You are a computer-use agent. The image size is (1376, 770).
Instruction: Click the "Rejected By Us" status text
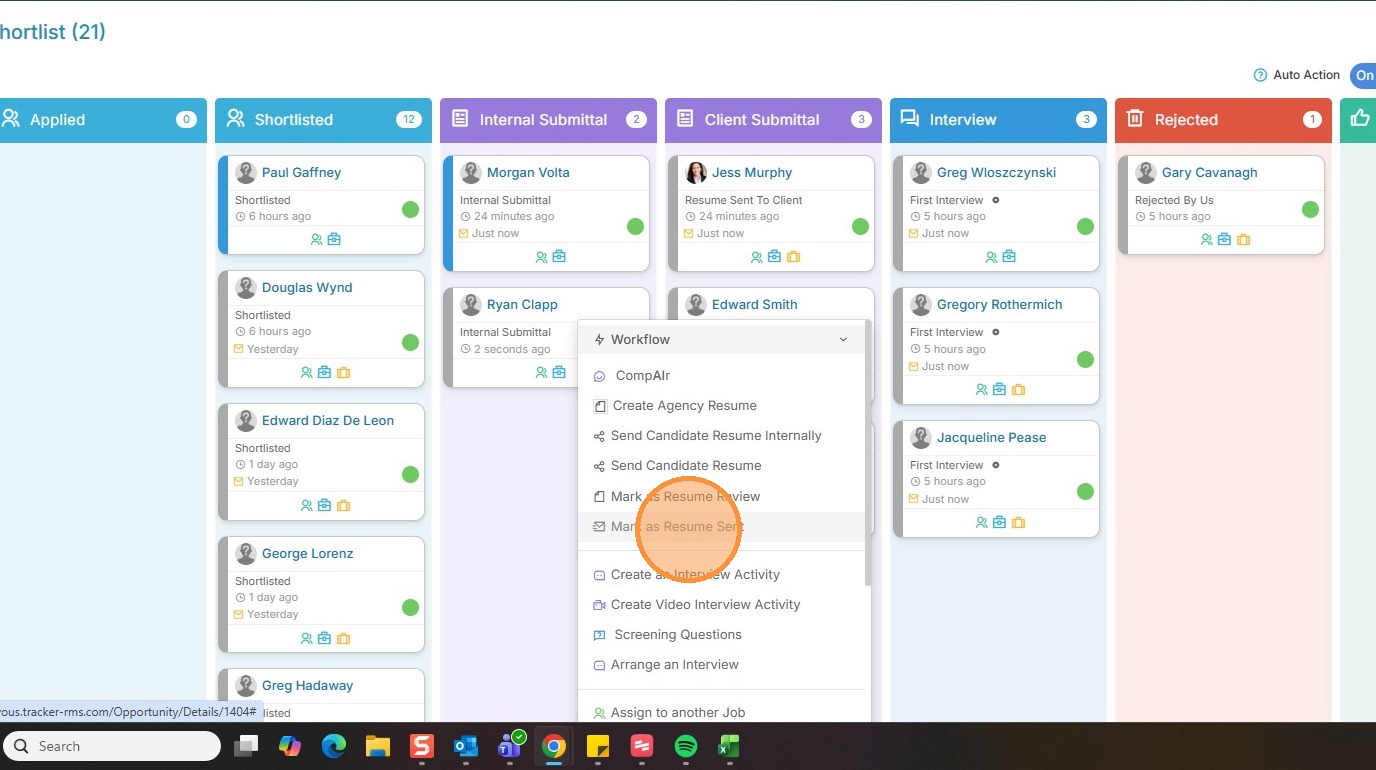[1174, 200]
